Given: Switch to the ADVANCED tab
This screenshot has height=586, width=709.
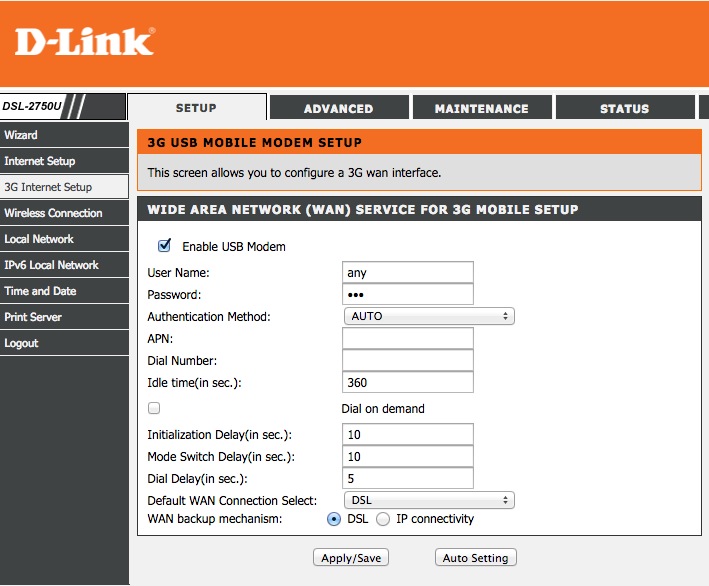Looking at the screenshot, I should tap(339, 108).
